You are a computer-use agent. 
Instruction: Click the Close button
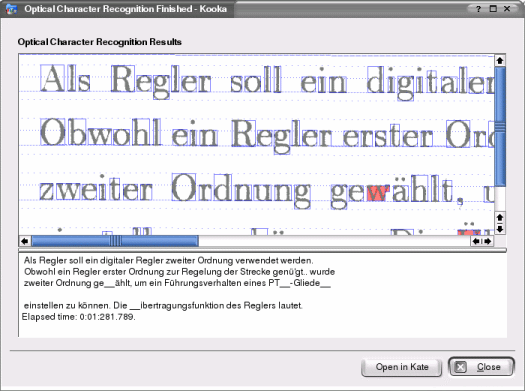(x=481, y=367)
